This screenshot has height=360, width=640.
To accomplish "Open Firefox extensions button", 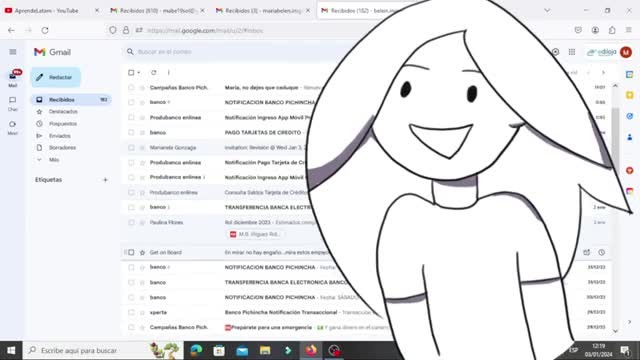I will 612,30.
